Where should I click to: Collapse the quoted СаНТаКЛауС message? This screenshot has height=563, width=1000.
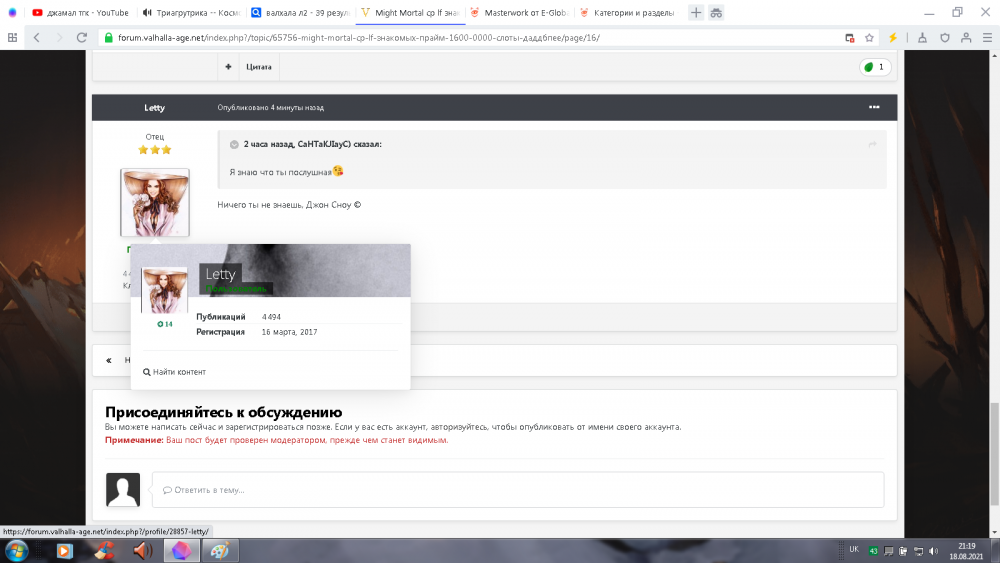click(x=234, y=144)
